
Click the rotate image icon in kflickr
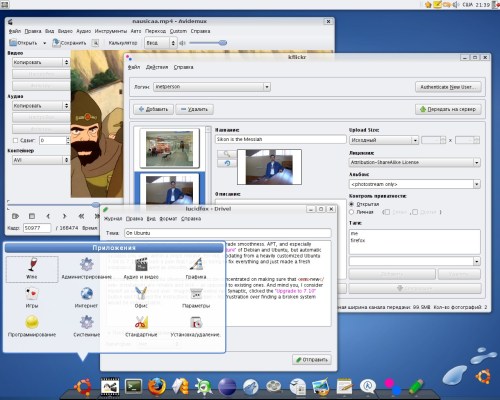pos(227,163)
